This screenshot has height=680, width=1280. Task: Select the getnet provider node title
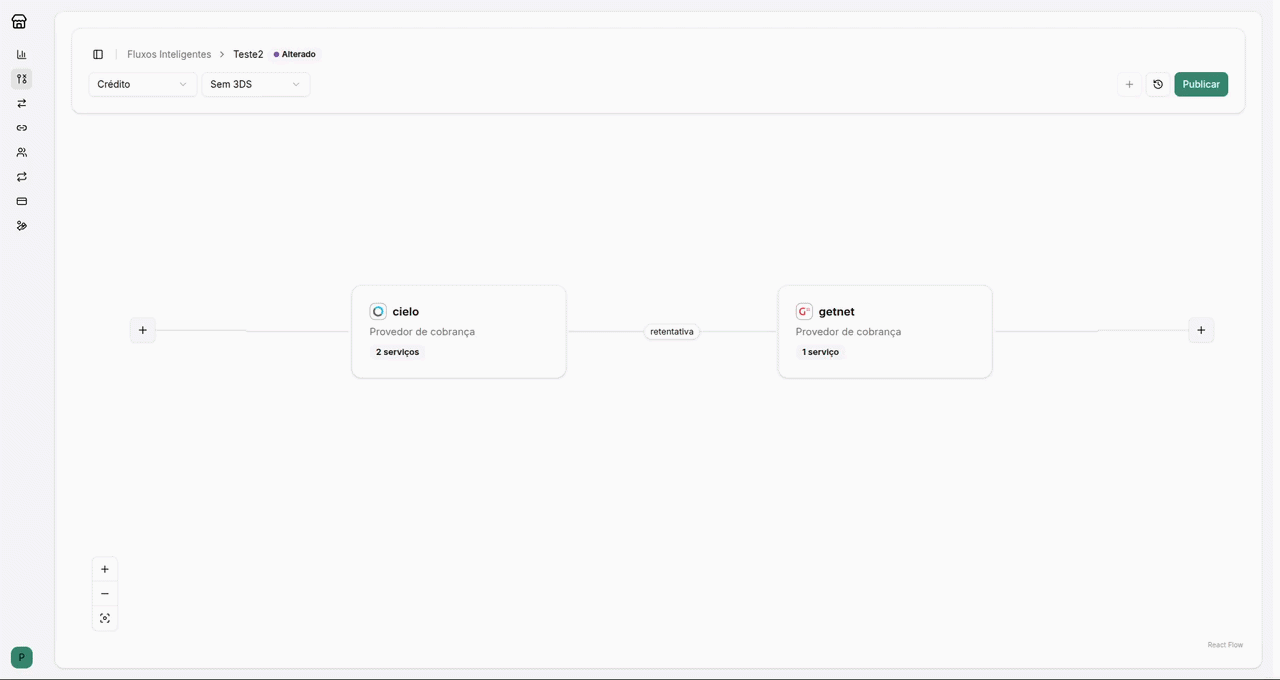[x=837, y=312]
